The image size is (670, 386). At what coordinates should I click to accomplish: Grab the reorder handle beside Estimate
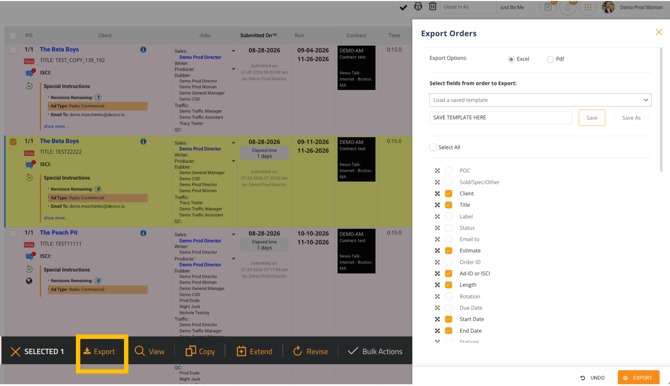tap(437, 250)
